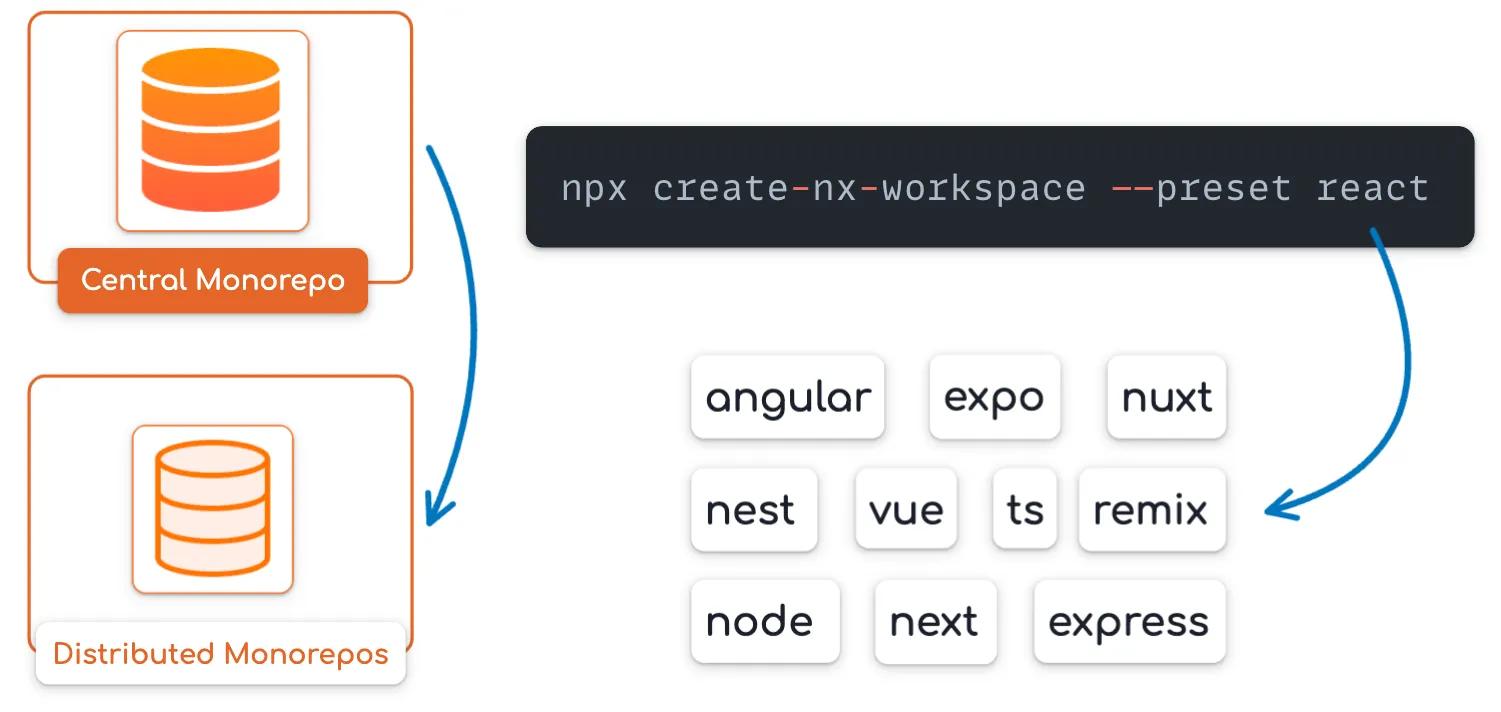Select the nest preset chip
1501x712 pixels.
pyautogui.click(x=752, y=510)
